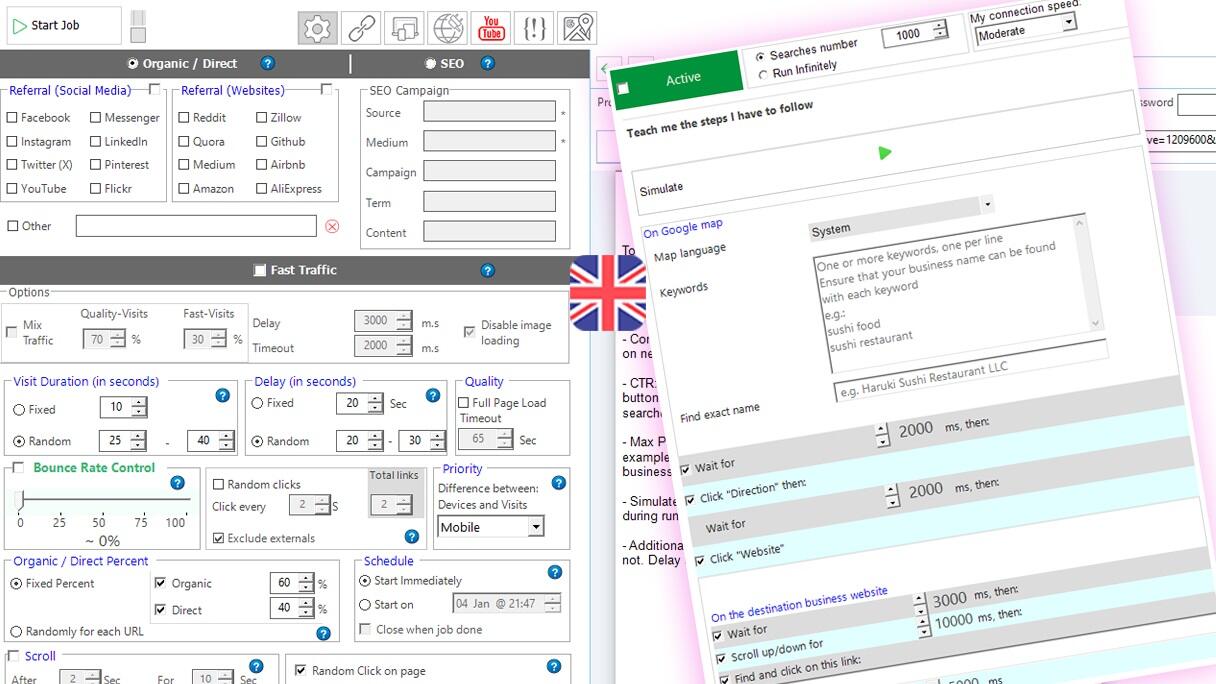Check the Random clicks option
The width and height of the screenshot is (1216, 684).
pyautogui.click(x=219, y=485)
